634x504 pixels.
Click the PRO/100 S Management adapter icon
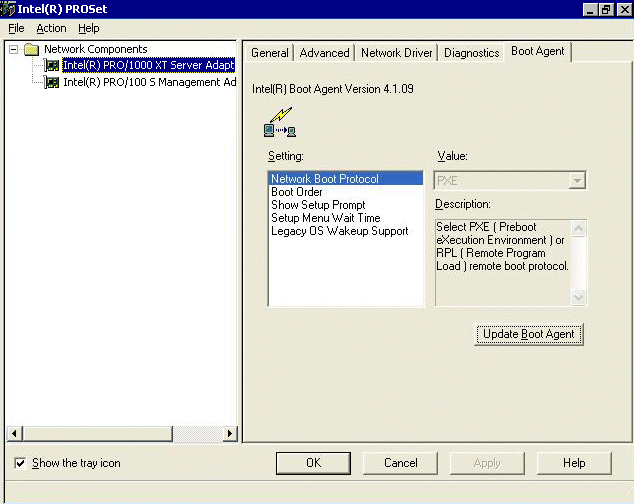(x=52, y=83)
